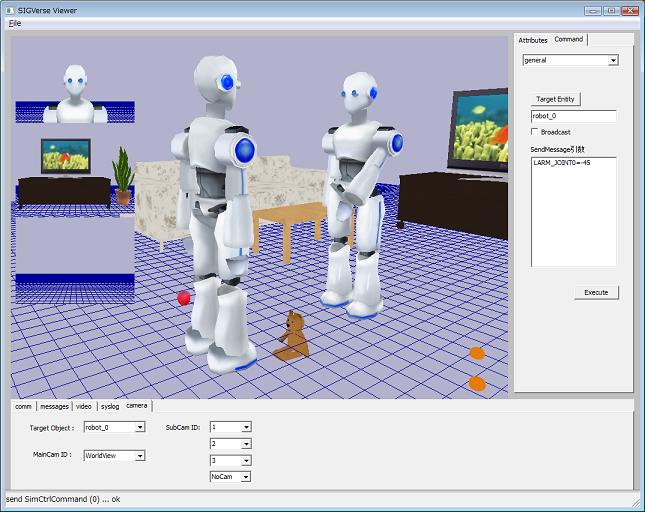Switch to the Attributes tab
Viewport: 645px width, 512px height.
click(x=532, y=40)
